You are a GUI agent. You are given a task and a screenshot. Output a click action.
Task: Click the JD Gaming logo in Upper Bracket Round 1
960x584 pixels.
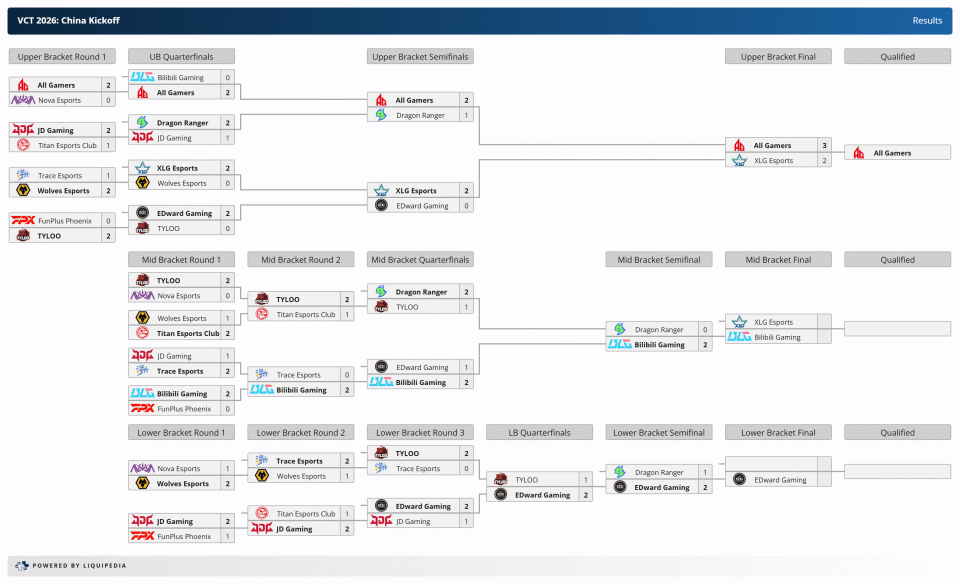23,130
